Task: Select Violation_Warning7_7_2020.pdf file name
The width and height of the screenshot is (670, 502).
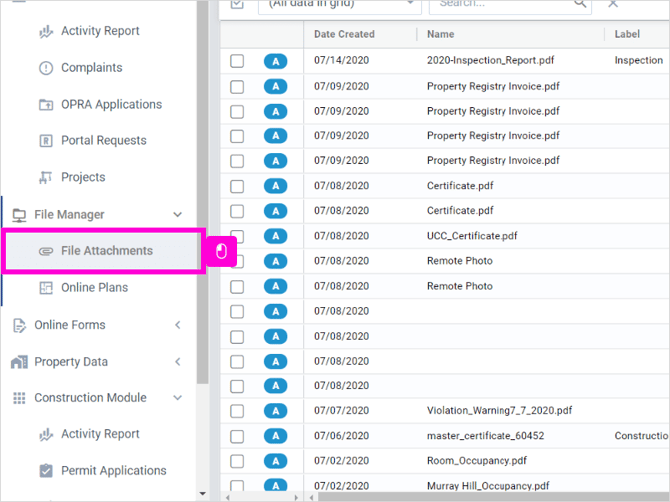Action: click(499, 411)
